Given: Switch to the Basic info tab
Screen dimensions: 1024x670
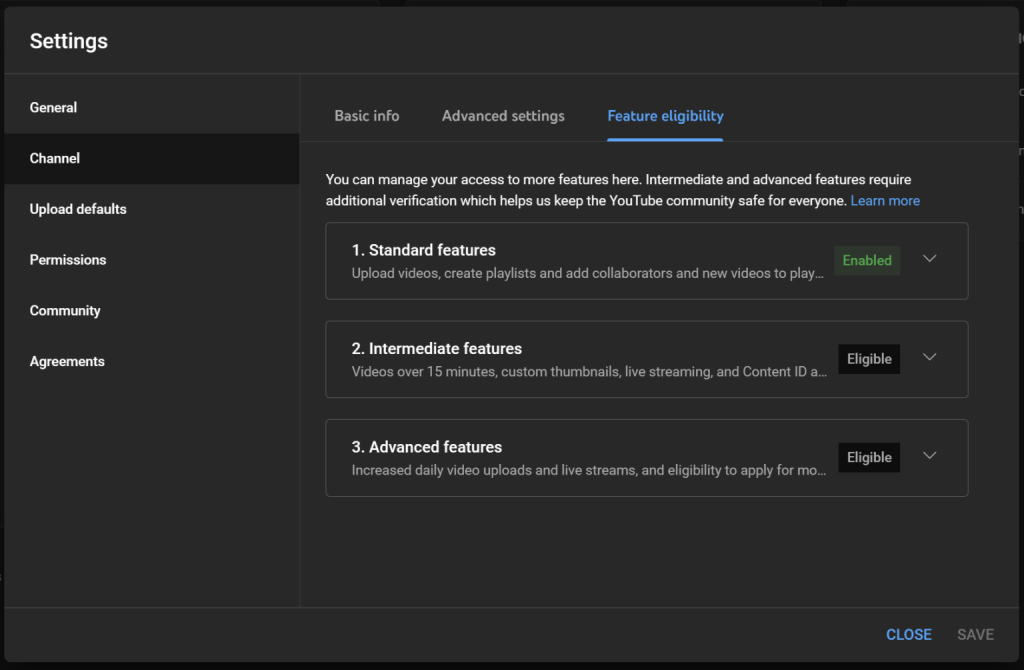Looking at the screenshot, I should (x=366, y=116).
